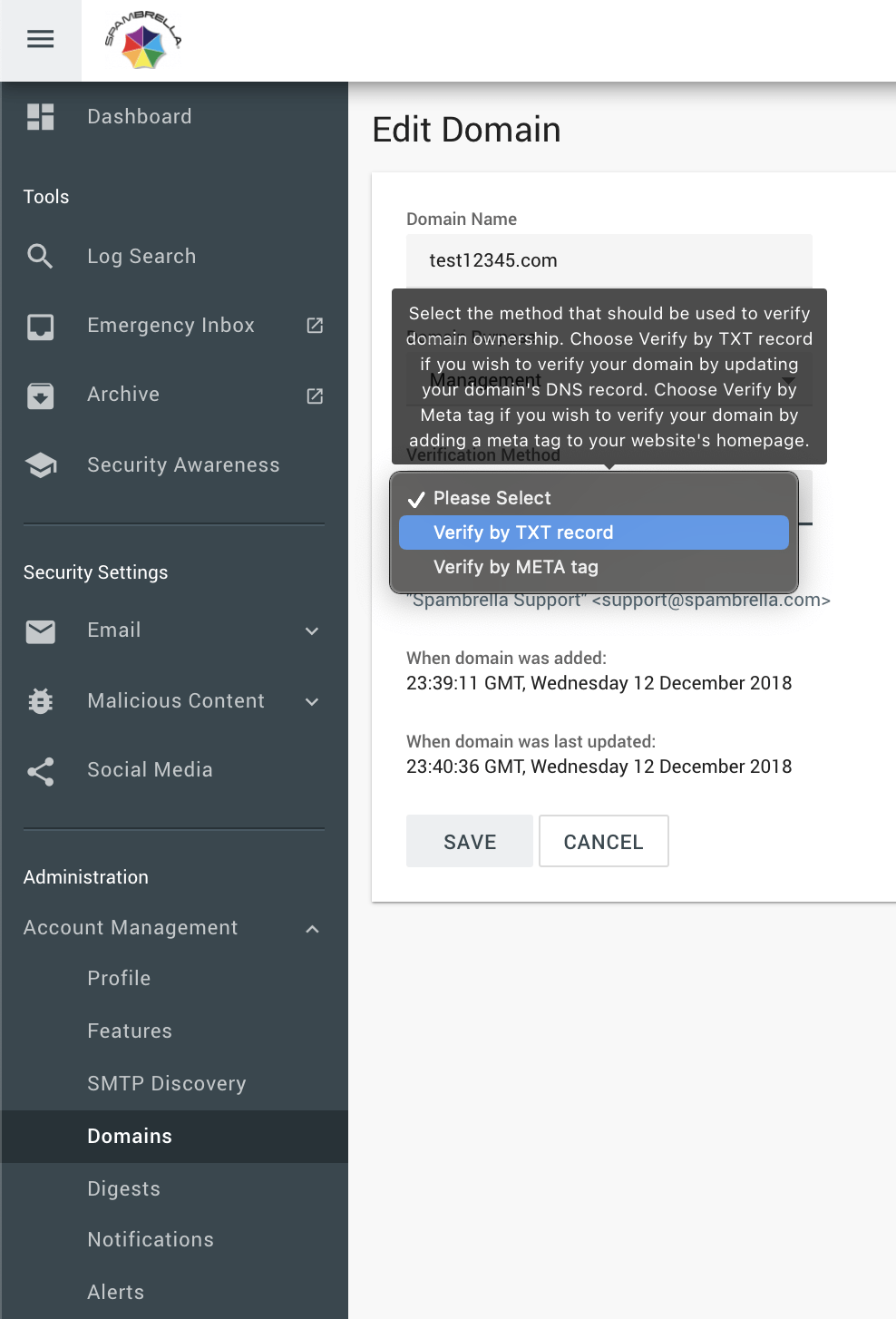Click the Email envelope icon

point(41,631)
